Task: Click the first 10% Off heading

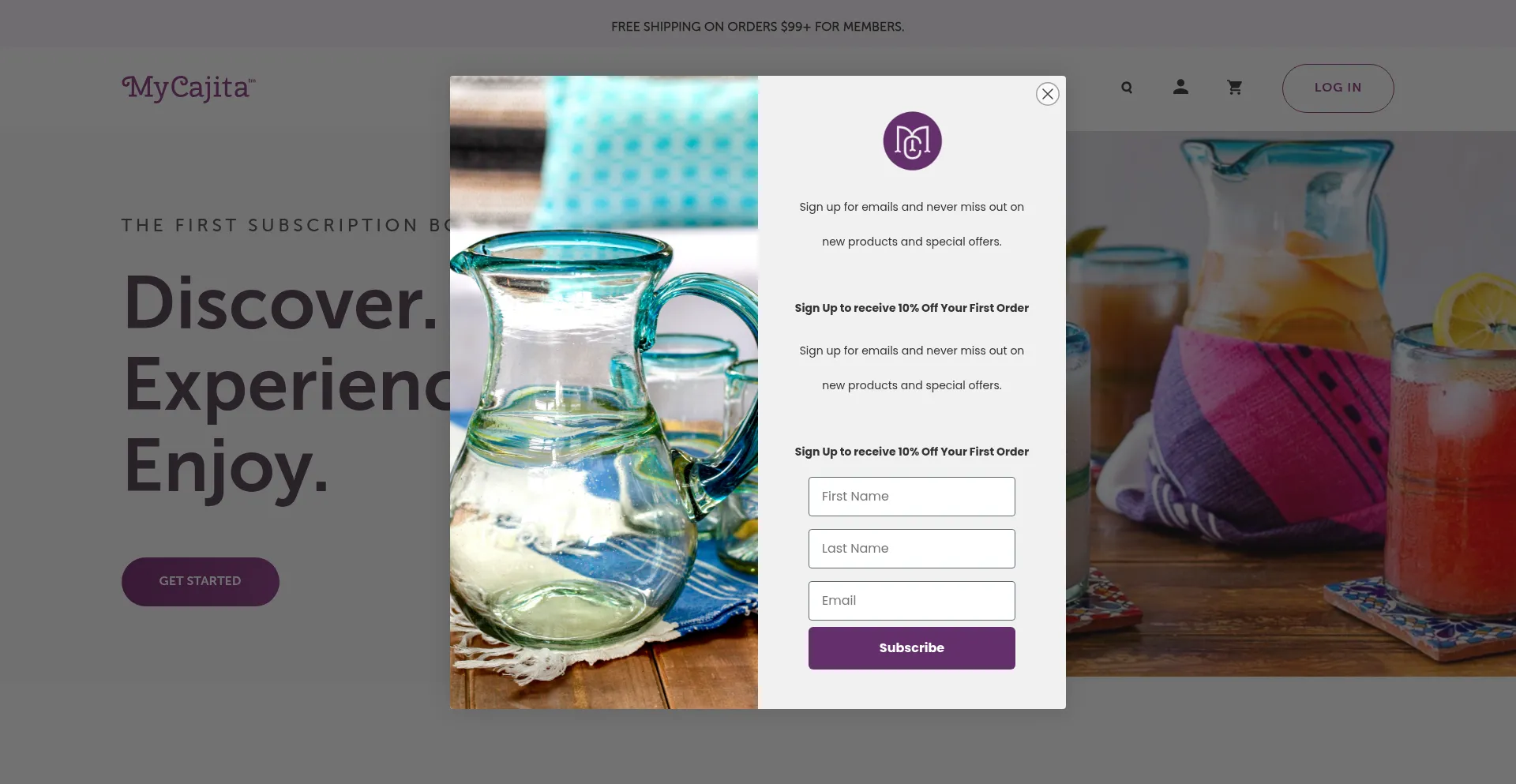Action: click(911, 308)
